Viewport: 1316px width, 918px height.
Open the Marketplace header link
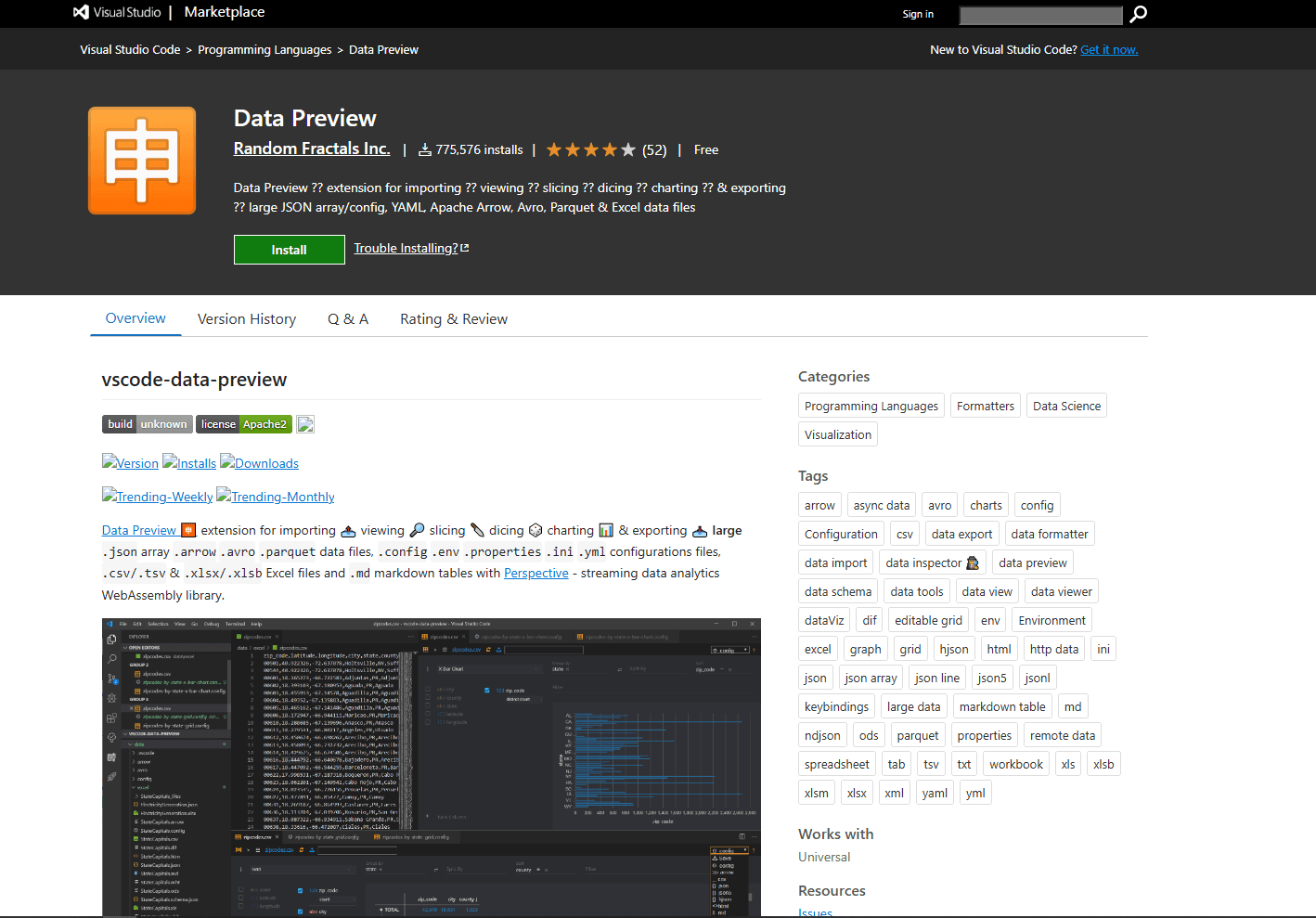(225, 12)
